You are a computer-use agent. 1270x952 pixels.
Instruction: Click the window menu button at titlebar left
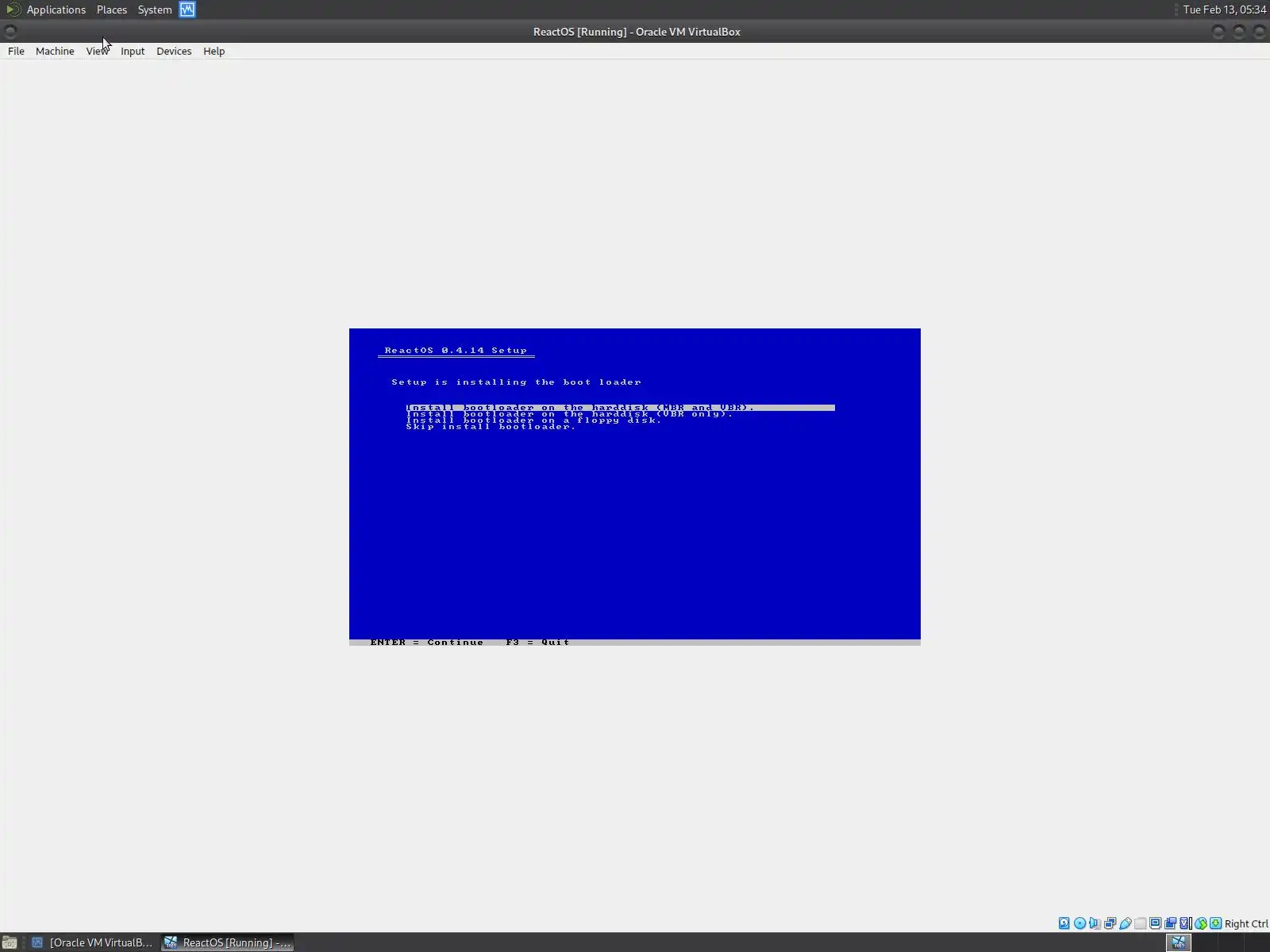point(10,32)
